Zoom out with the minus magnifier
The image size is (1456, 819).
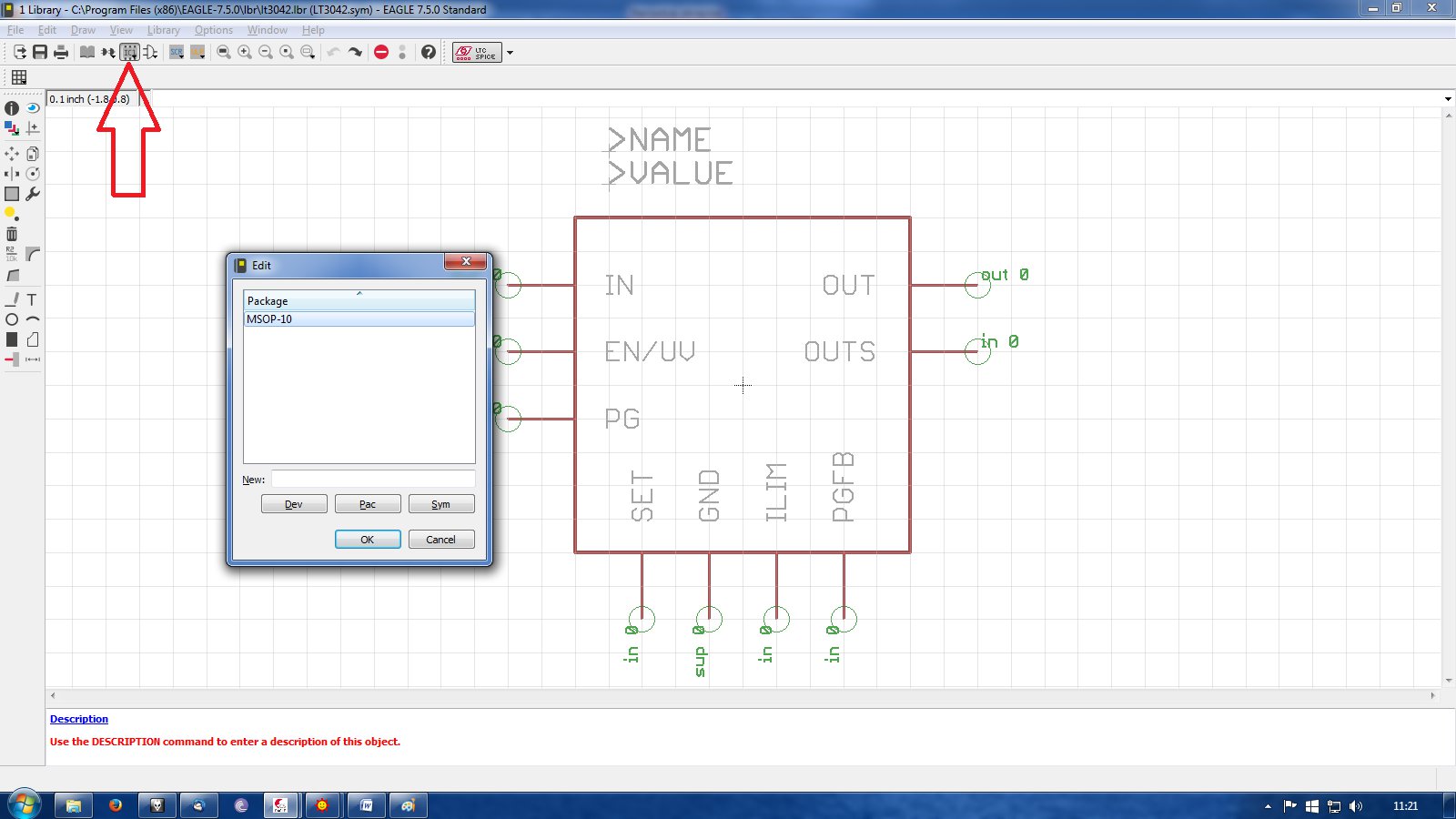[266, 52]
